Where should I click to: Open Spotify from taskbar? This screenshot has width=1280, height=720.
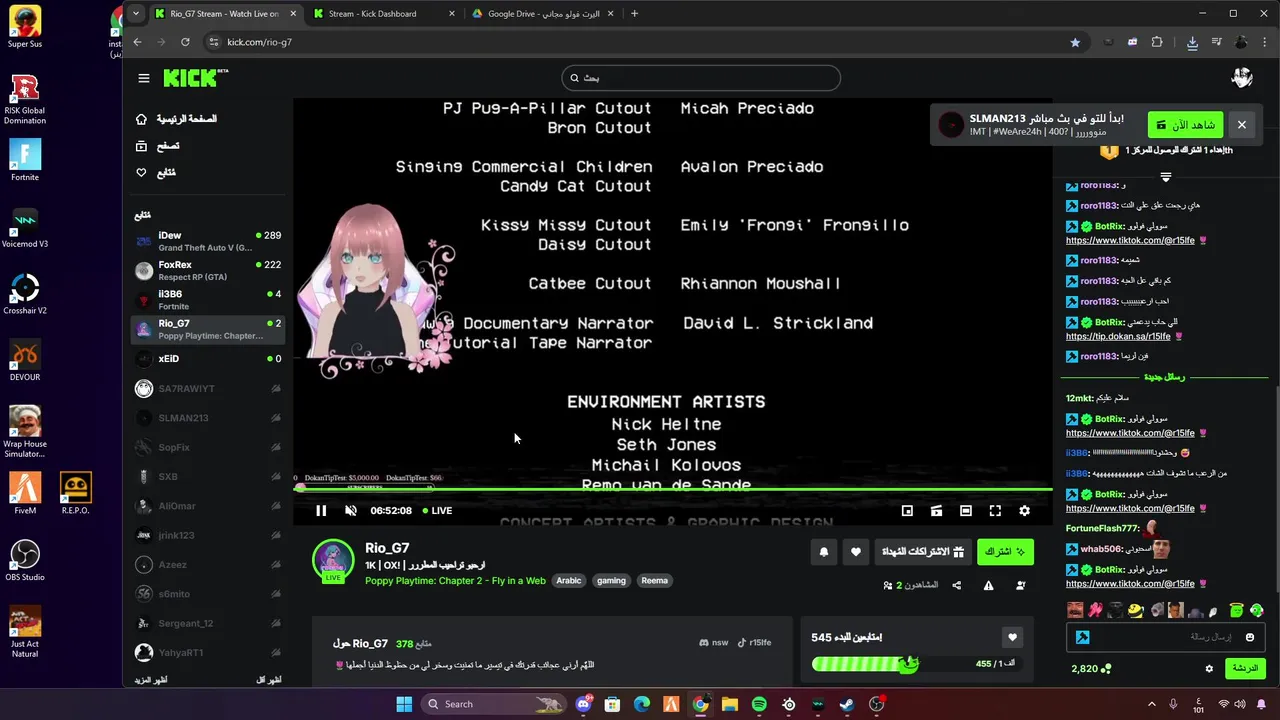pos(759,704)
